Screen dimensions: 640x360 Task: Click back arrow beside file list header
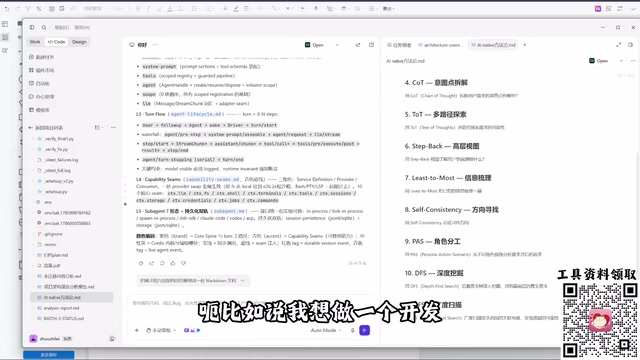pos(31,128)
